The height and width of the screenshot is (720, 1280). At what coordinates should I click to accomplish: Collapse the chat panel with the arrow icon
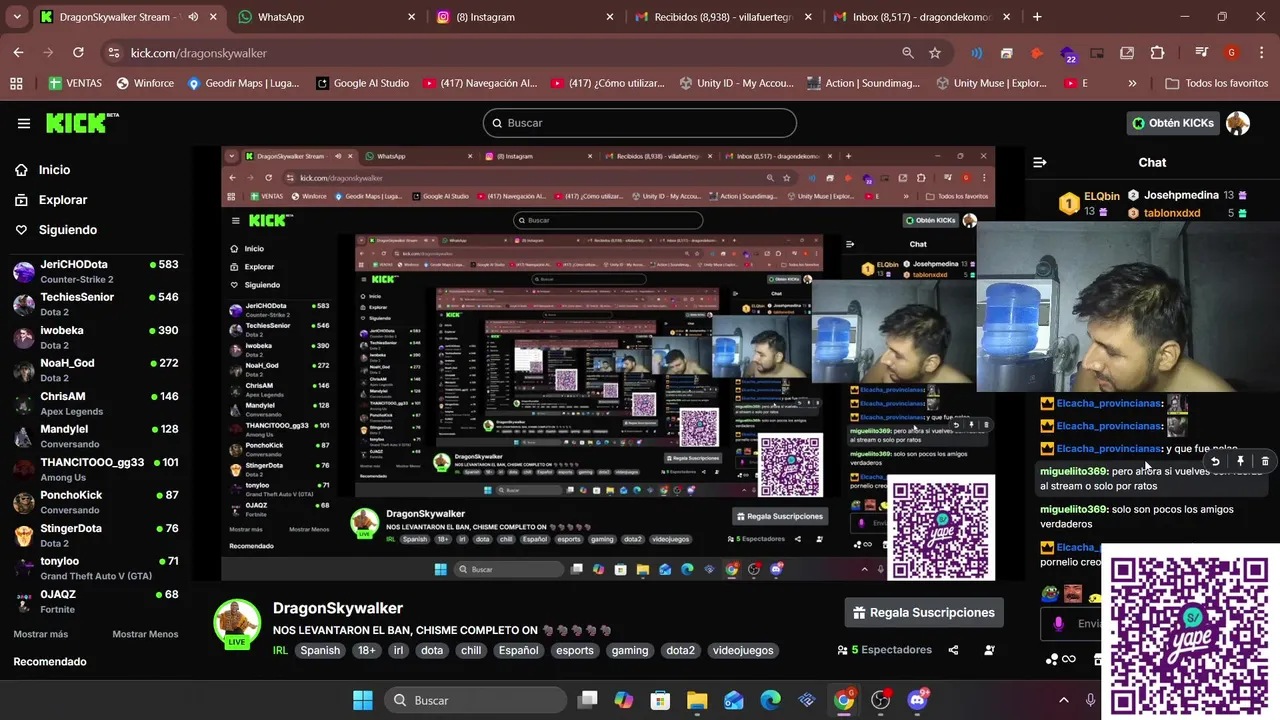click(1040, 162)
